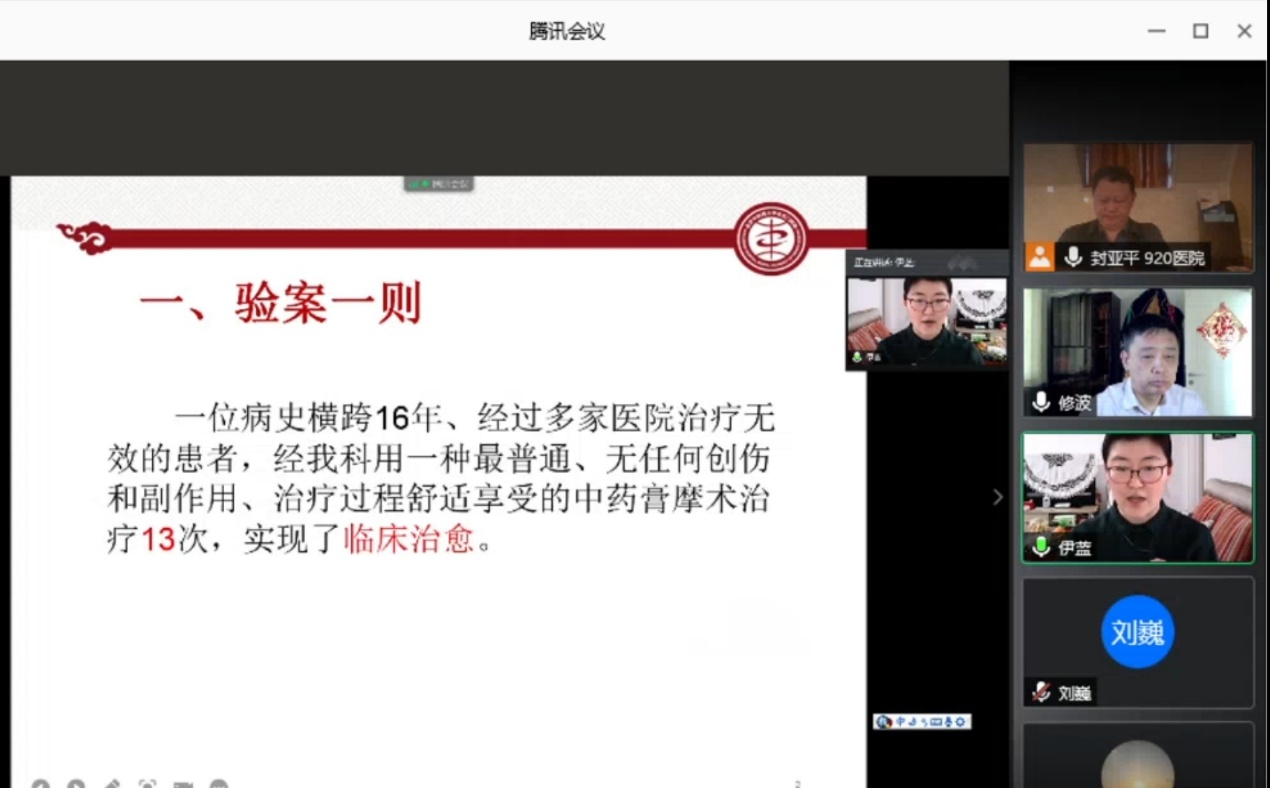
Task: Click the slide heading 一、验案一则
Action: coord(280,303)
